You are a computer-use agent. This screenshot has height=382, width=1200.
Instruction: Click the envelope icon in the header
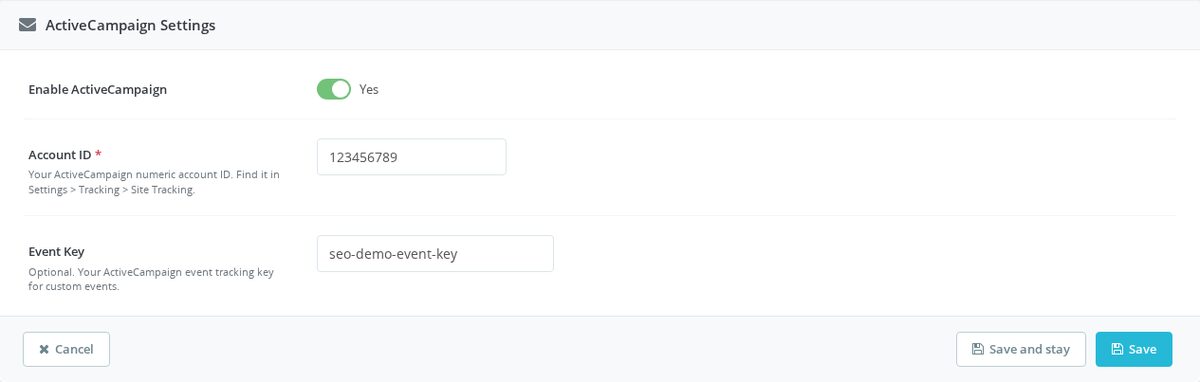28,26
